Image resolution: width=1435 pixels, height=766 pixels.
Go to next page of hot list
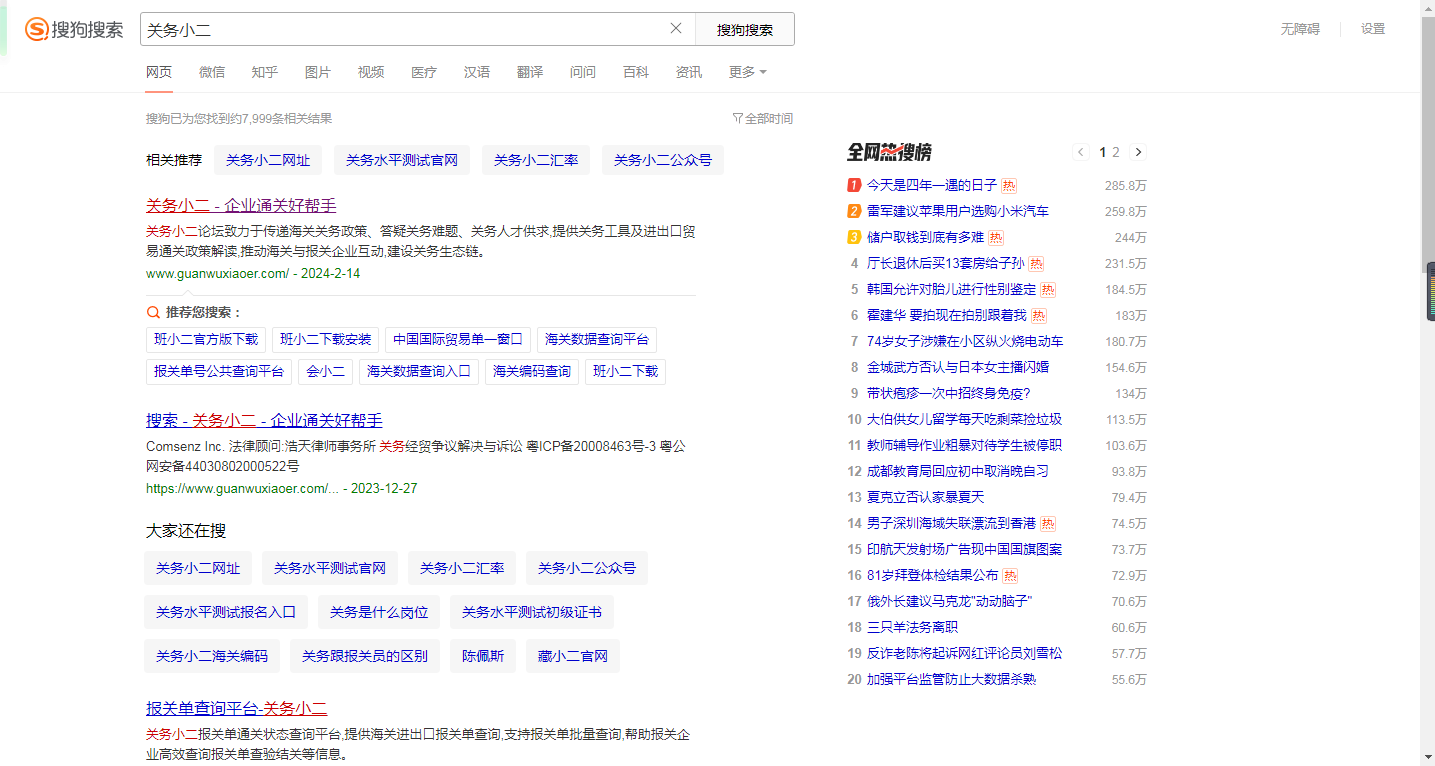point(1138,152)
